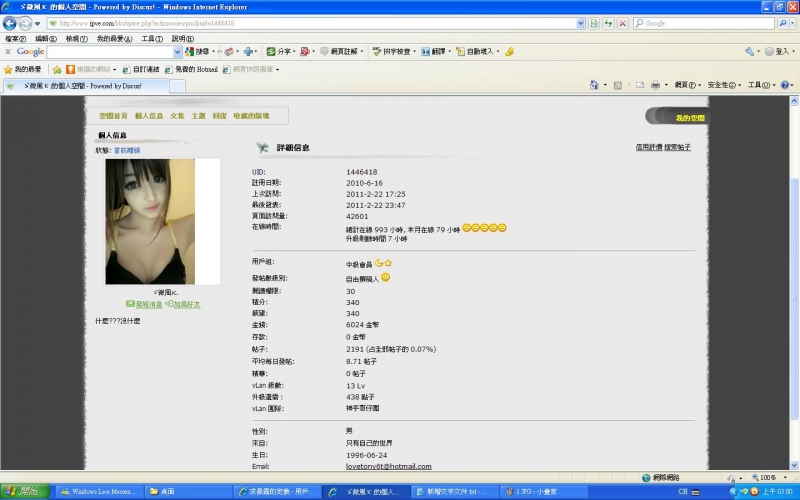Image resolution: width=800 pixels, height=500 pixels.
Task: Click the lovetony6t@hotmail.com email link
Action: pyautogui.click(x=388, y=466)
